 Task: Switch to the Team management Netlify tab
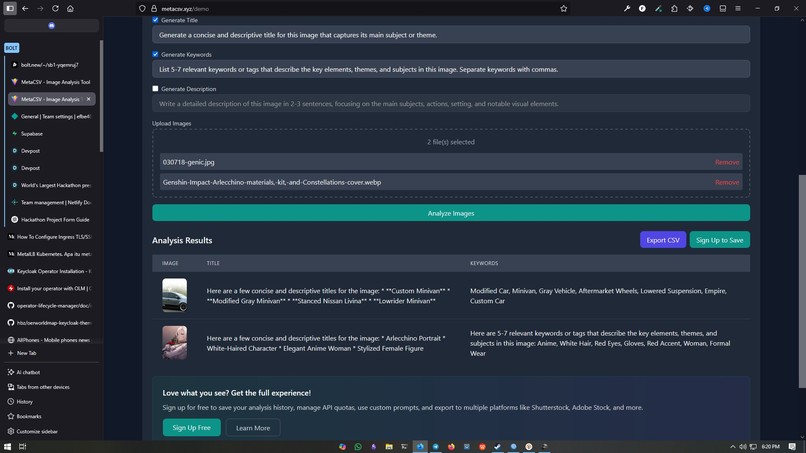[51, 203]
